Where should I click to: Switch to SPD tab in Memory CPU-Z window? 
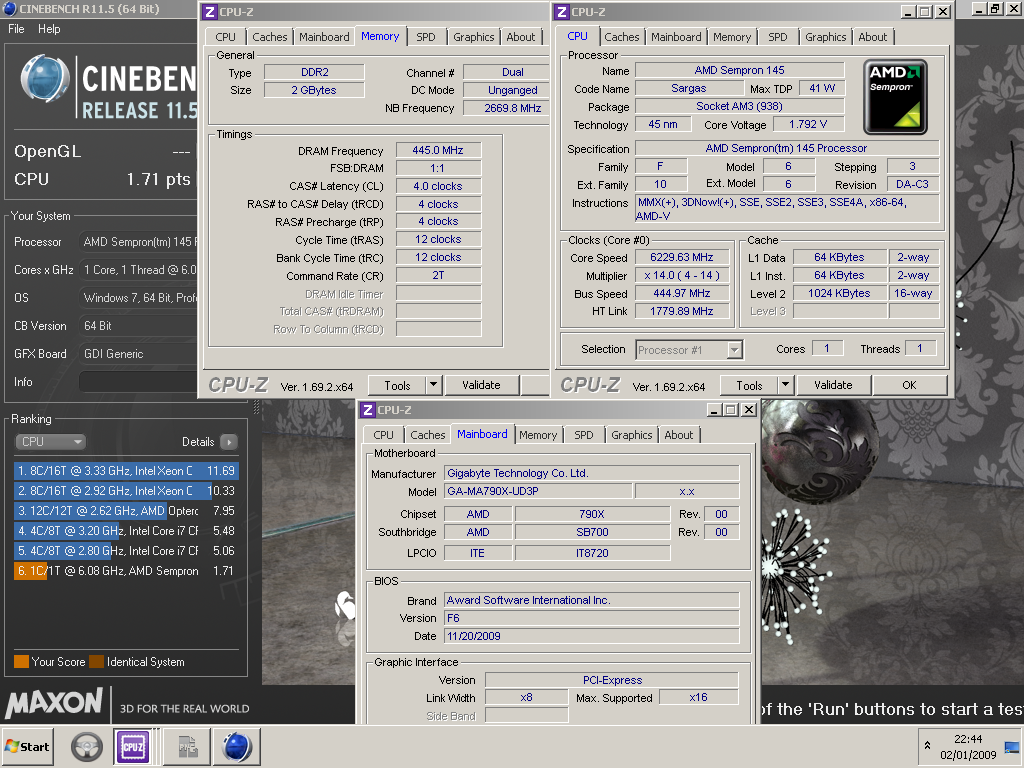tap(426, 37)
